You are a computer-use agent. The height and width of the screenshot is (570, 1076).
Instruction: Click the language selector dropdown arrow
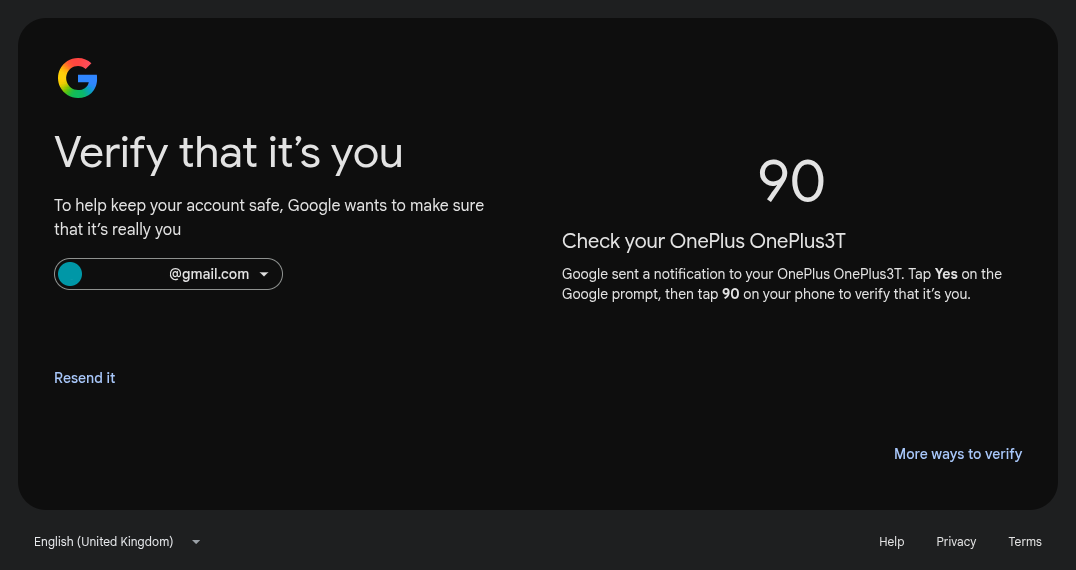pos(196,542)
